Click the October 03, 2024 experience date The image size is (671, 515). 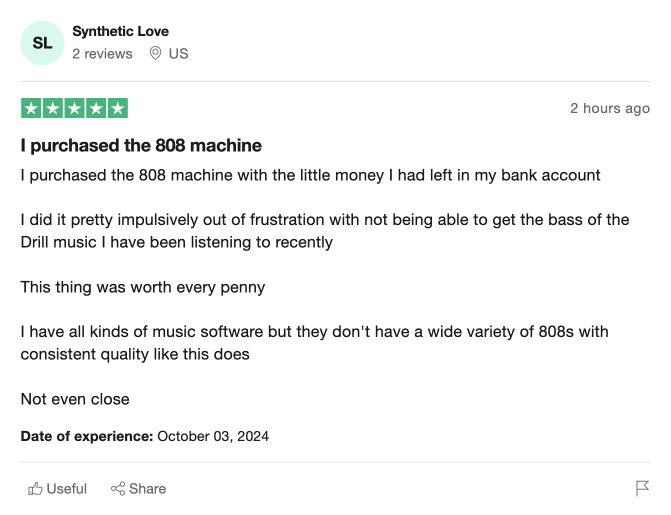213,436
